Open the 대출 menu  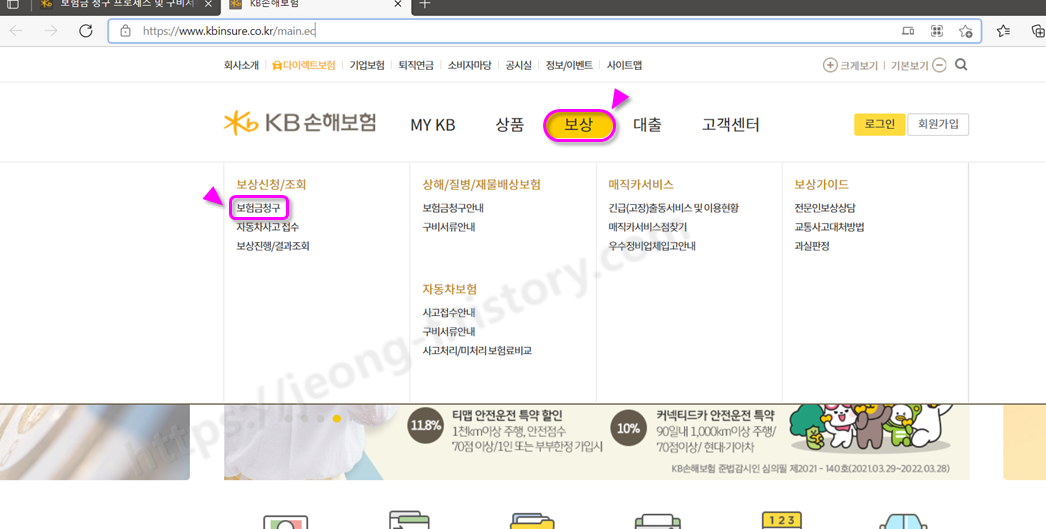pos(647,125)
